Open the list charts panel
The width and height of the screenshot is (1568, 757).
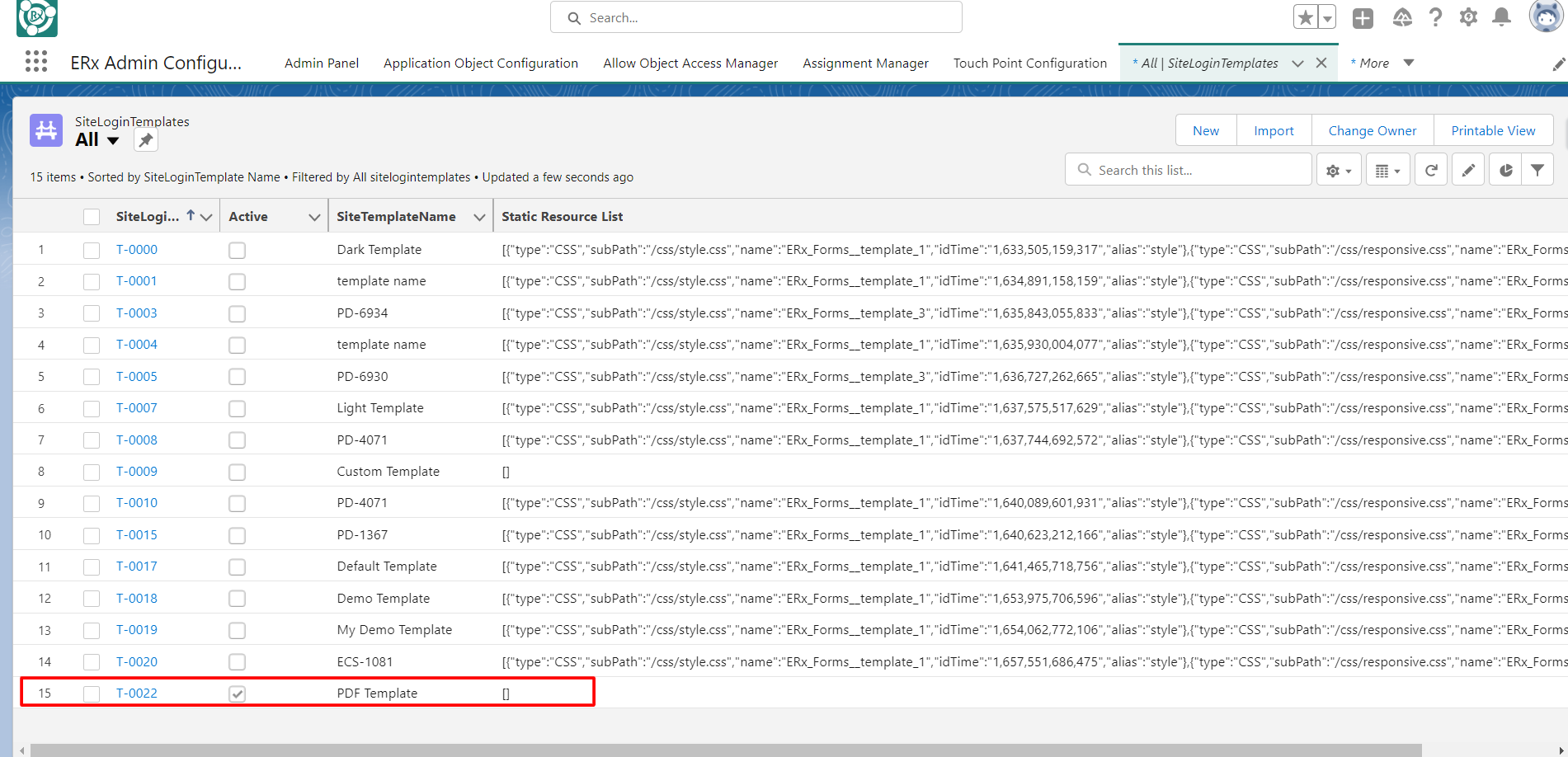1505,170
